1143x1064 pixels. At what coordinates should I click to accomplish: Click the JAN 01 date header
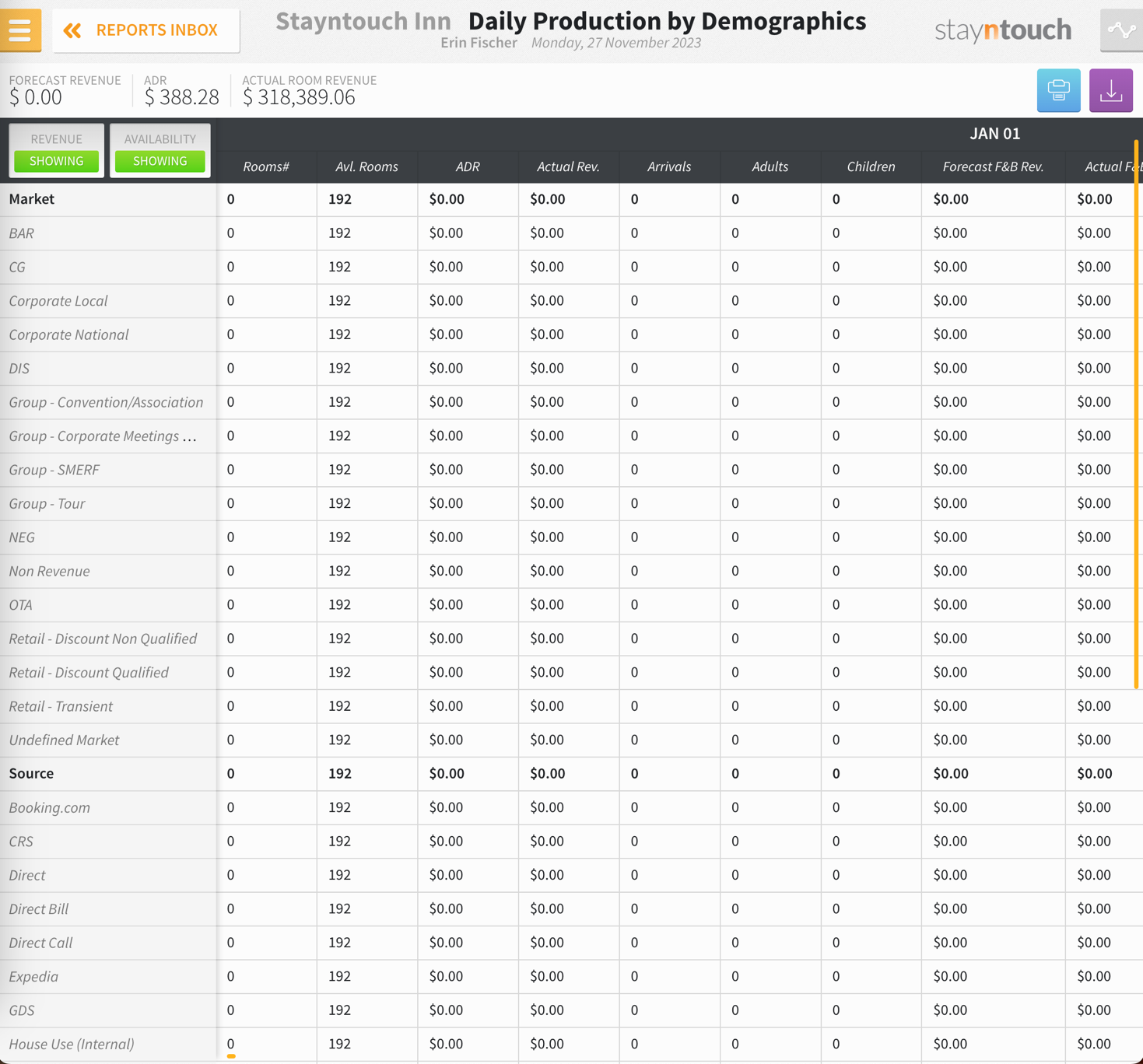pos(994,134)
